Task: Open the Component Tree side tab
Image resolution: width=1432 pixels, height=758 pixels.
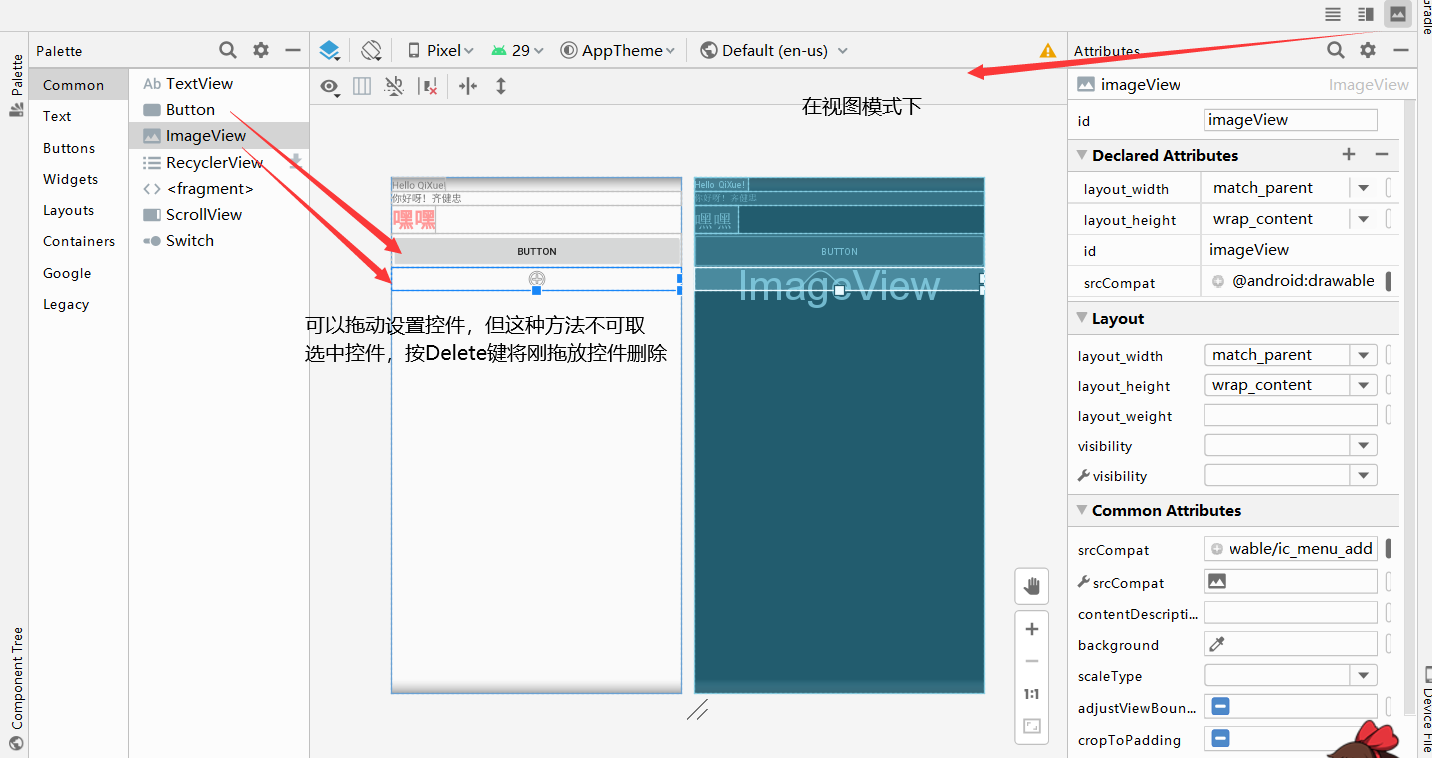Action: click(16, 688)
